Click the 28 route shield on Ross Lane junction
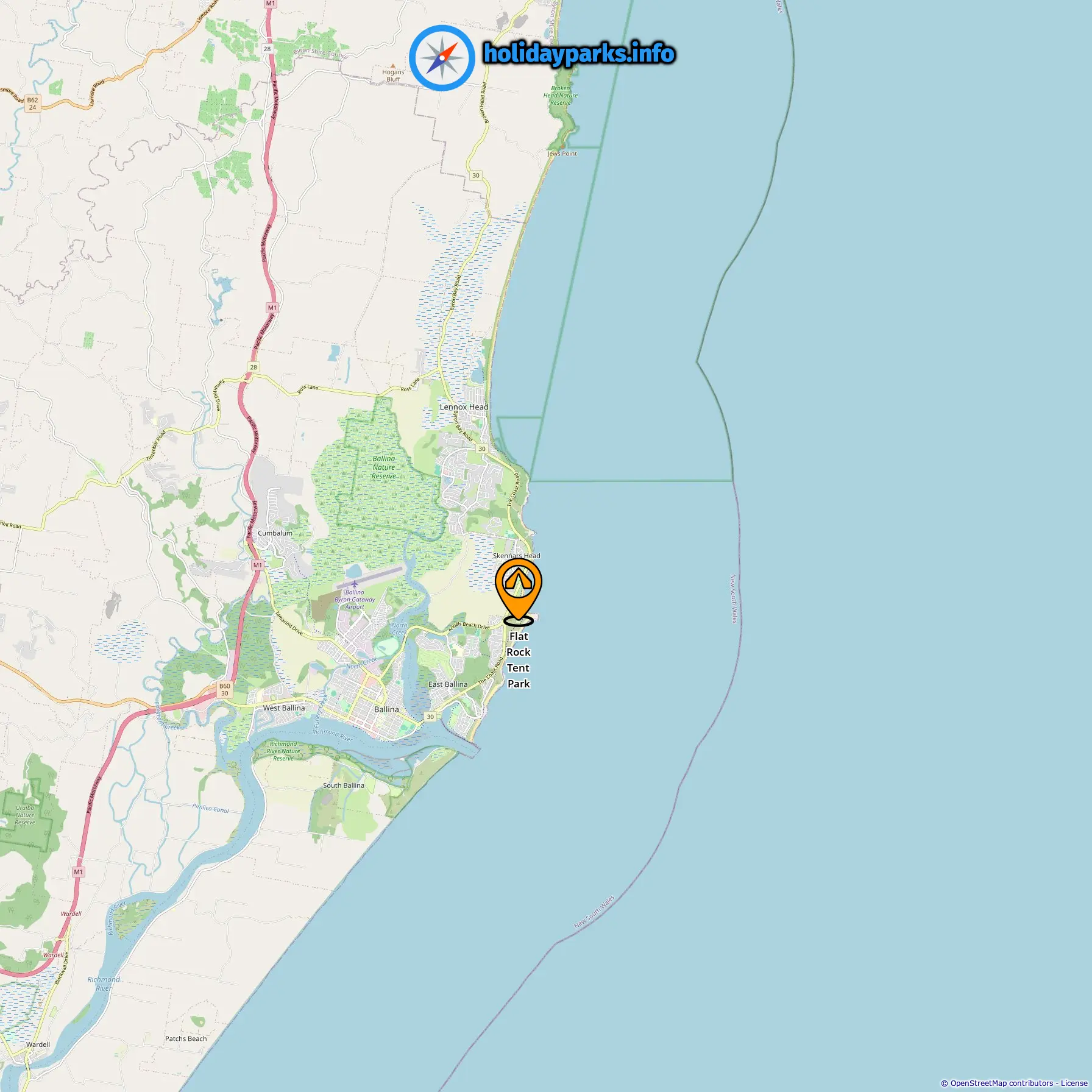 (x=253, y=367)
